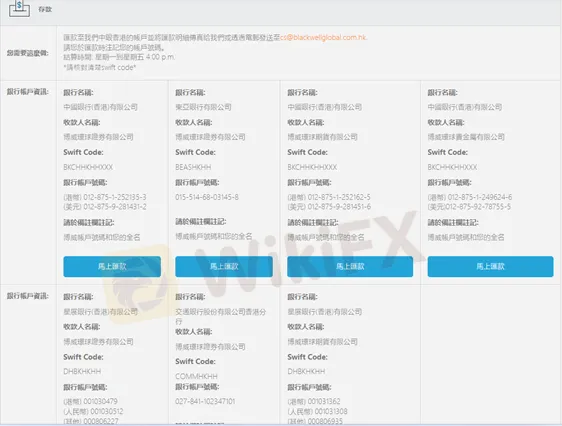Click 馬上匯款 button under account 012-875-1-249624-6
This screenshot has height=426, width=562.
(x=490, y=267)
